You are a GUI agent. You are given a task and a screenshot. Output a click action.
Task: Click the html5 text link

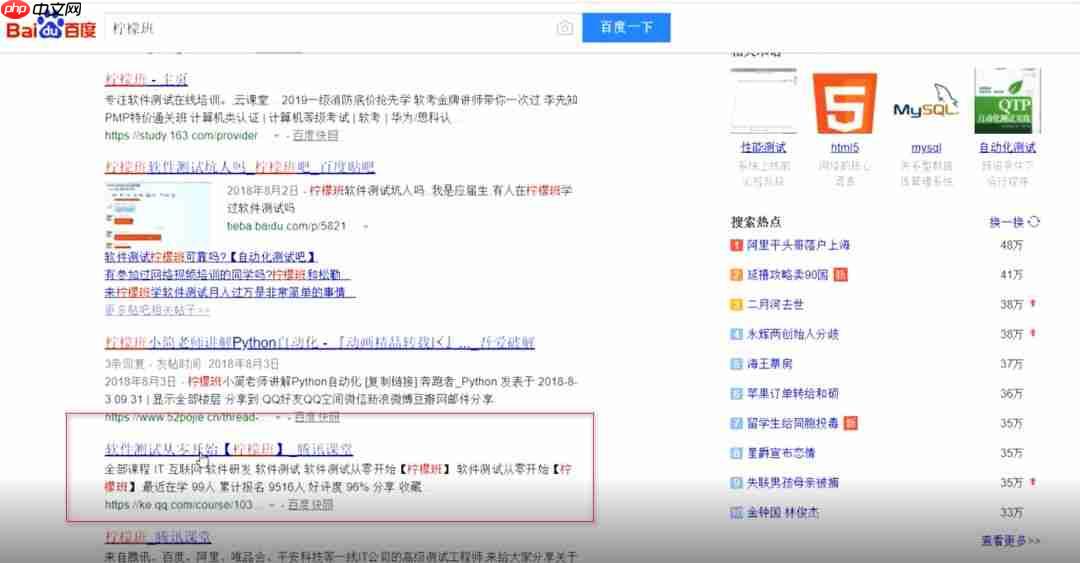(x=844, y=147)
